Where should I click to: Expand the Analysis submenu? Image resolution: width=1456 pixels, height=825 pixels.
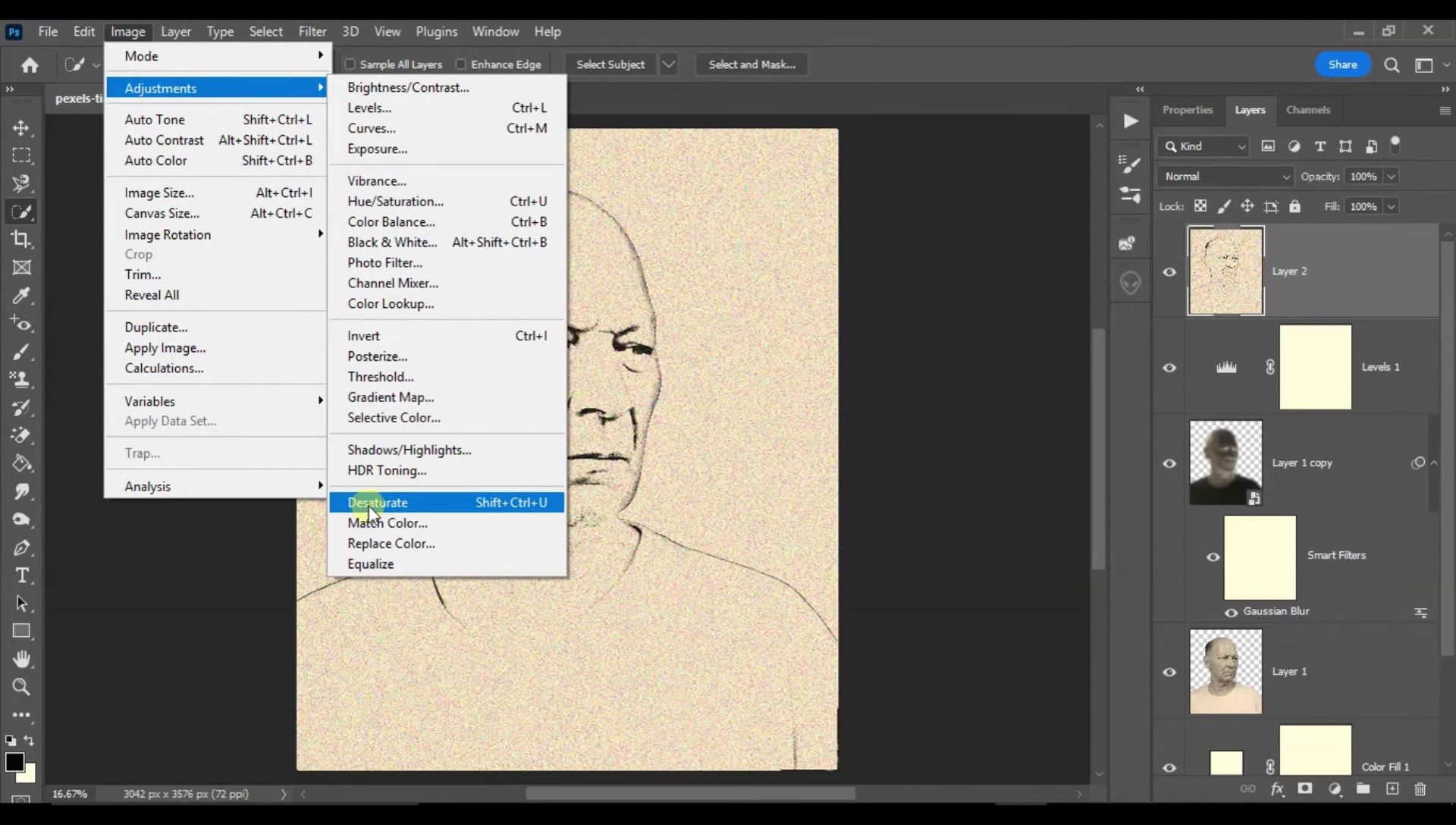(216, 486)
